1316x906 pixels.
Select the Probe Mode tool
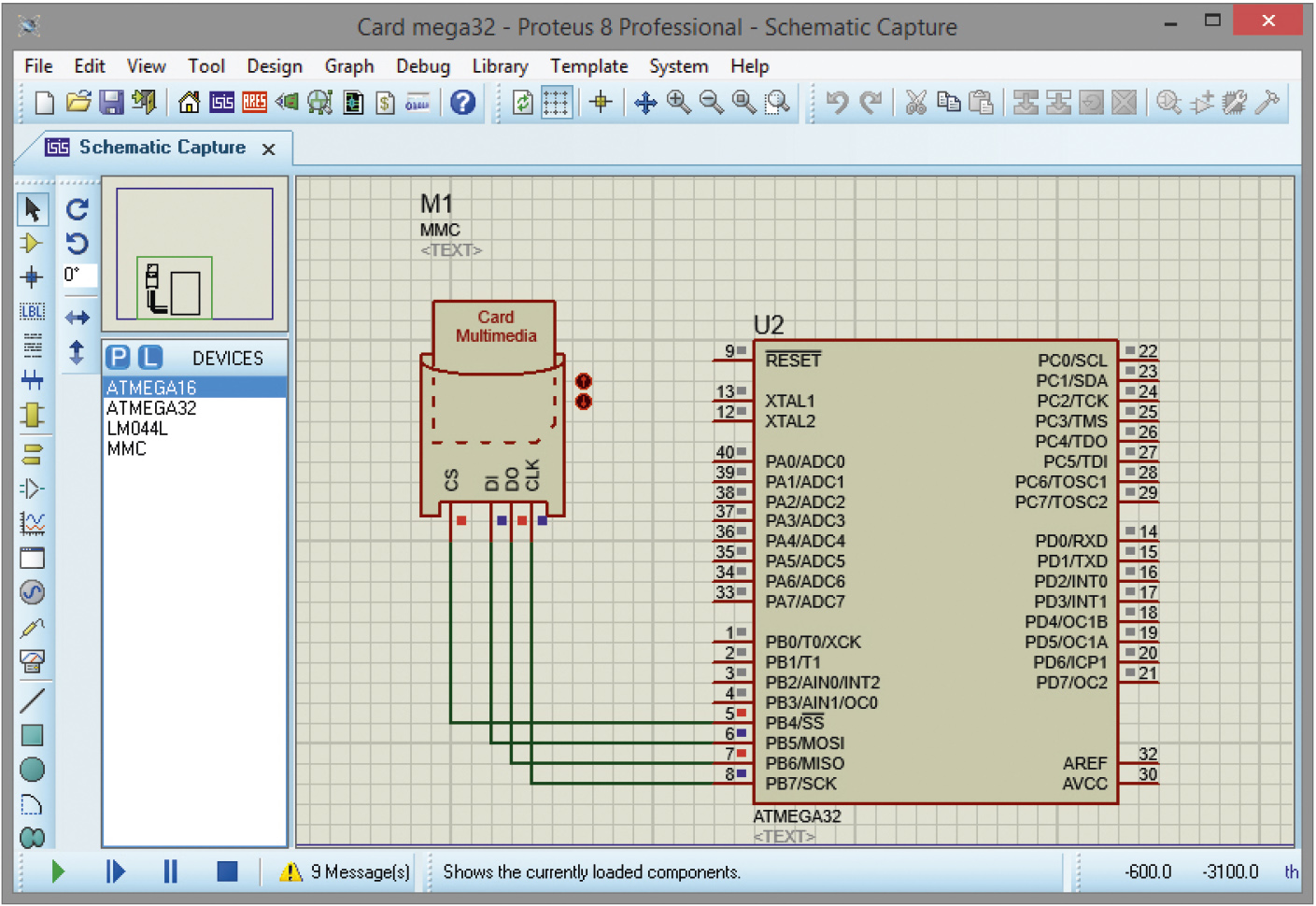(x=32, y=628)
